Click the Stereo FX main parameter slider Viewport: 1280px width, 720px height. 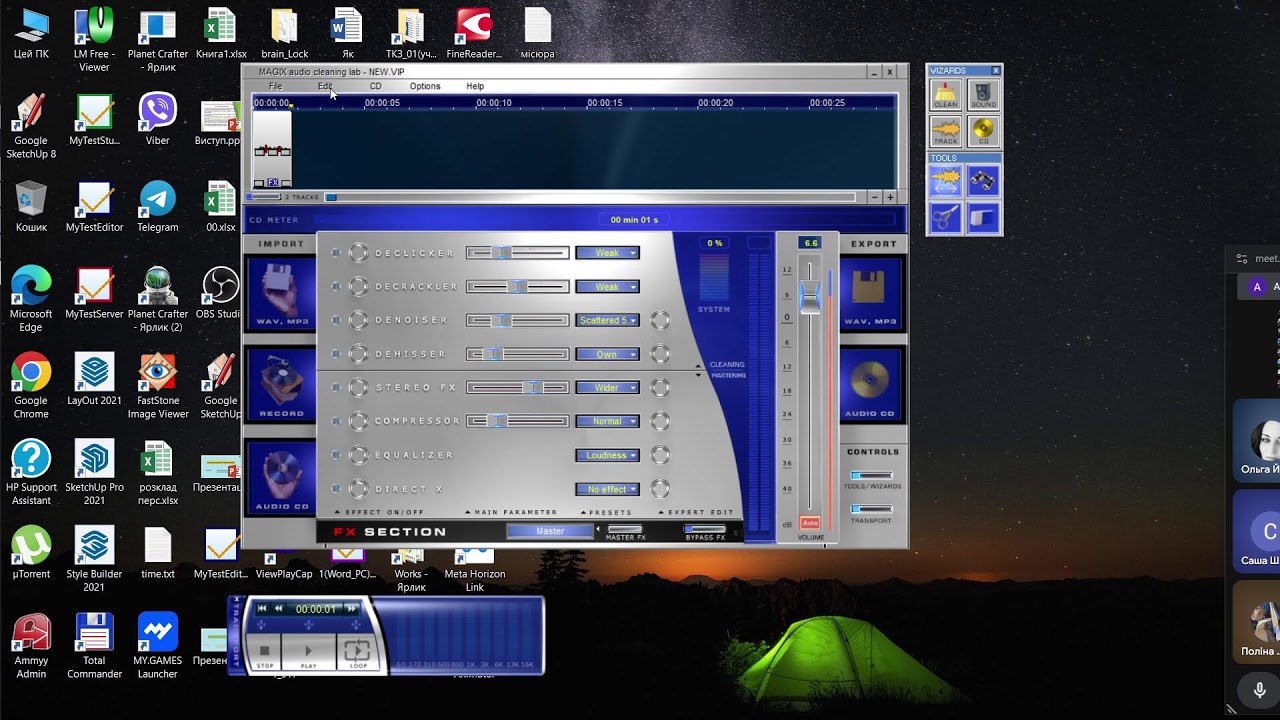517,388
